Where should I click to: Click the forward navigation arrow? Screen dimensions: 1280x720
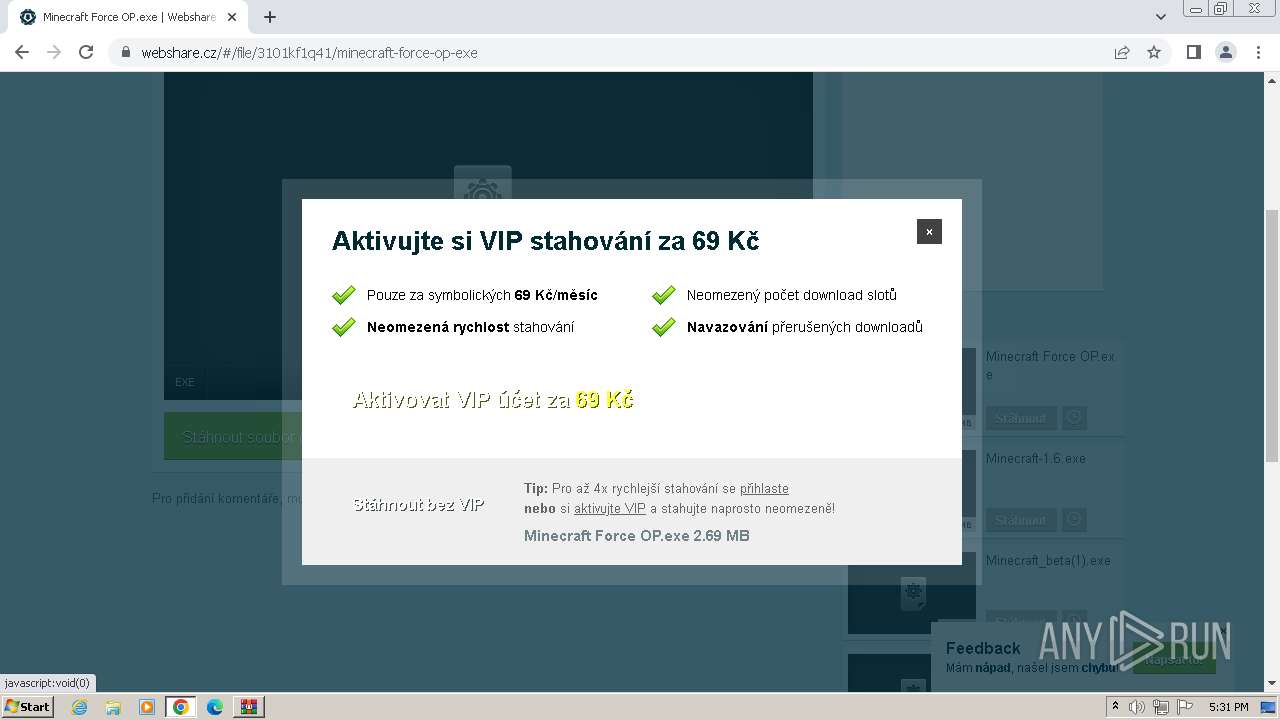tap(54, 52)
